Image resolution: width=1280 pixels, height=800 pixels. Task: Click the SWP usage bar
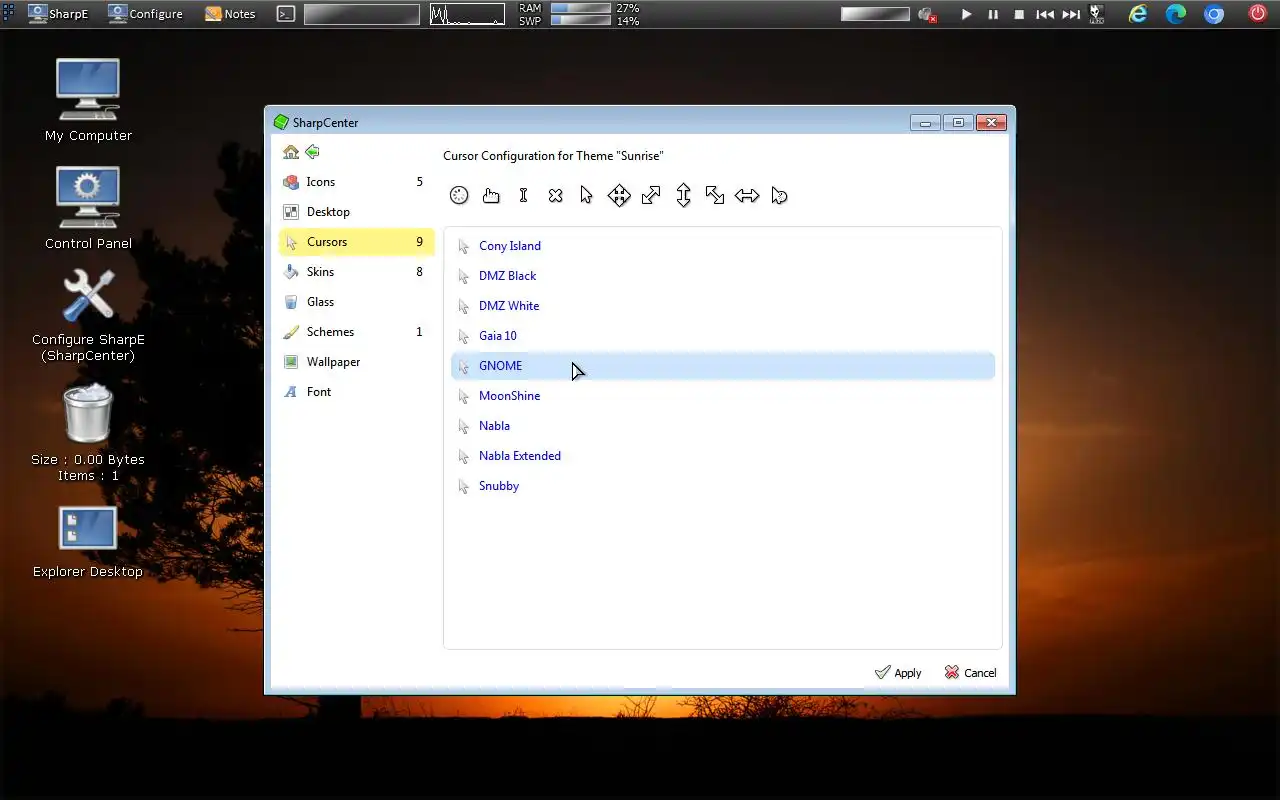(x=580, y=21)
